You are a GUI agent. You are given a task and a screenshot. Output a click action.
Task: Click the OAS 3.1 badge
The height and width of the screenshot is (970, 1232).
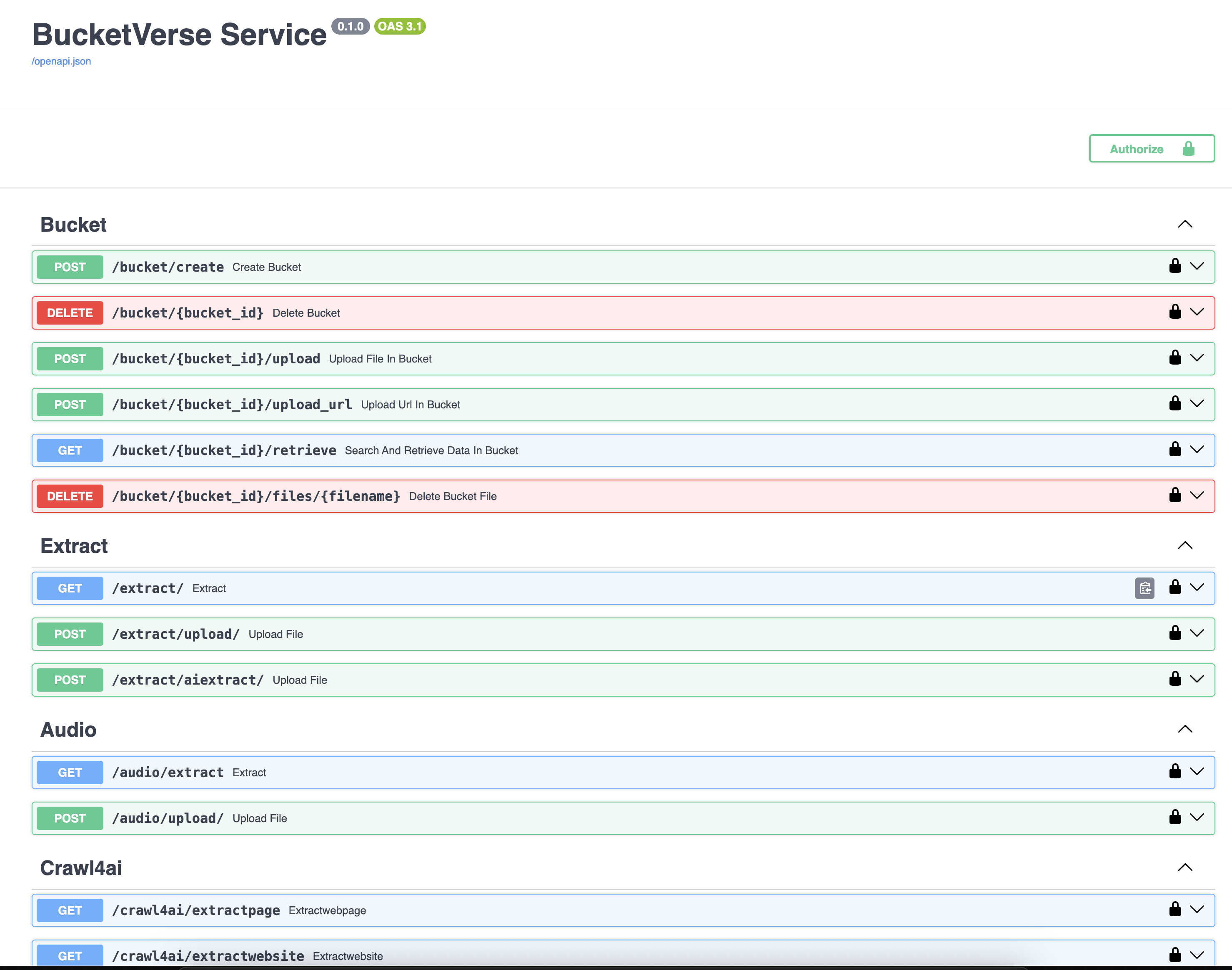point(400,27)
